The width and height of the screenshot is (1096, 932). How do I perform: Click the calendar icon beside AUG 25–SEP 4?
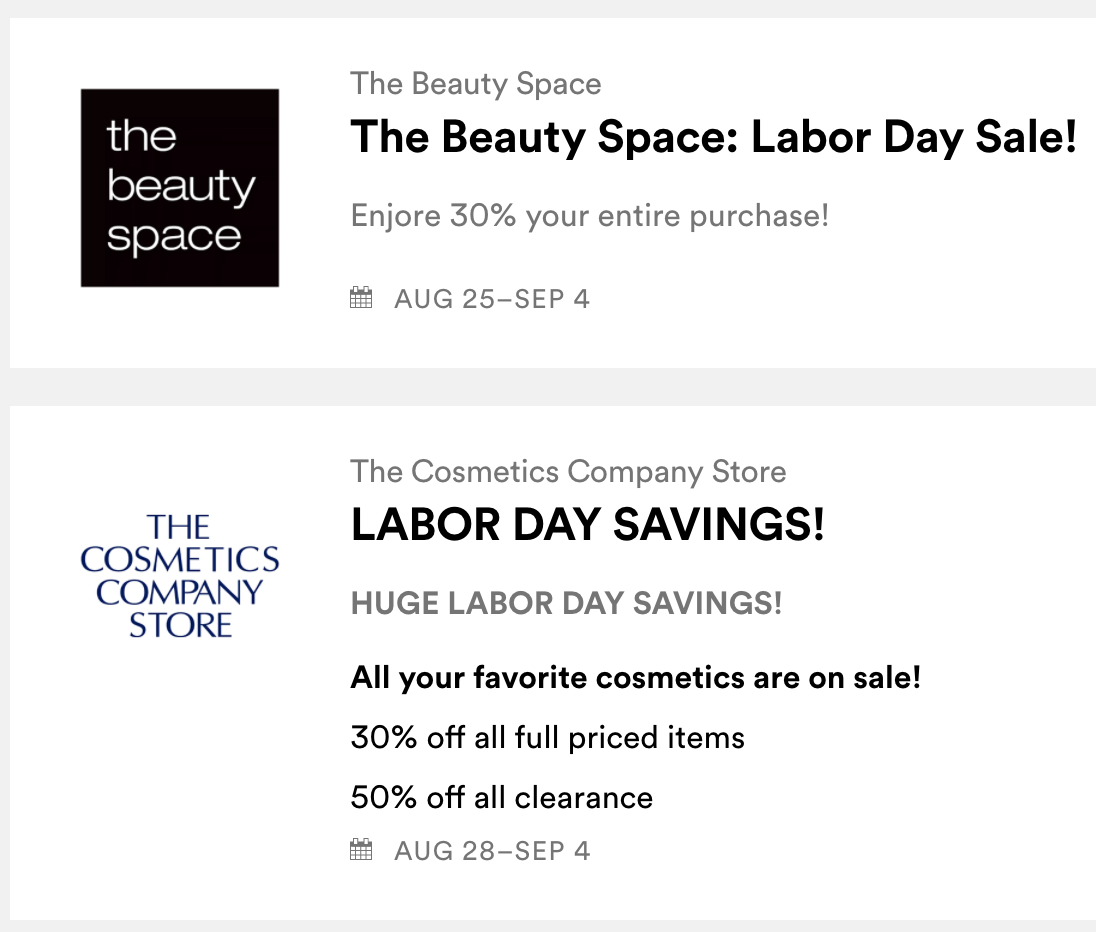tap(361, 297)
